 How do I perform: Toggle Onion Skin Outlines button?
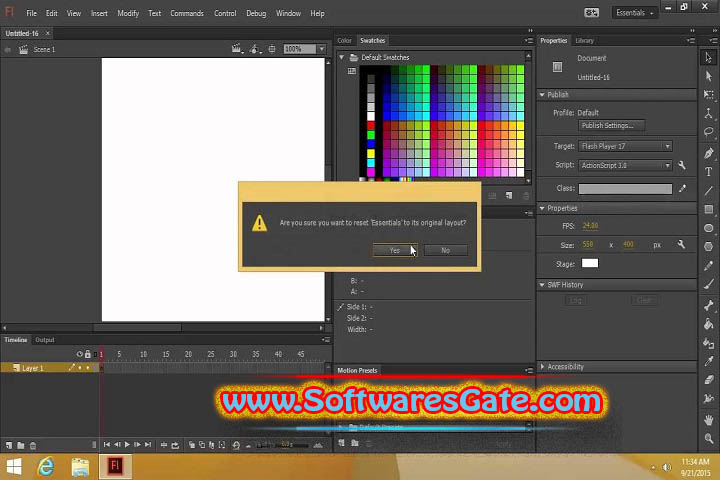pos(202,445)
